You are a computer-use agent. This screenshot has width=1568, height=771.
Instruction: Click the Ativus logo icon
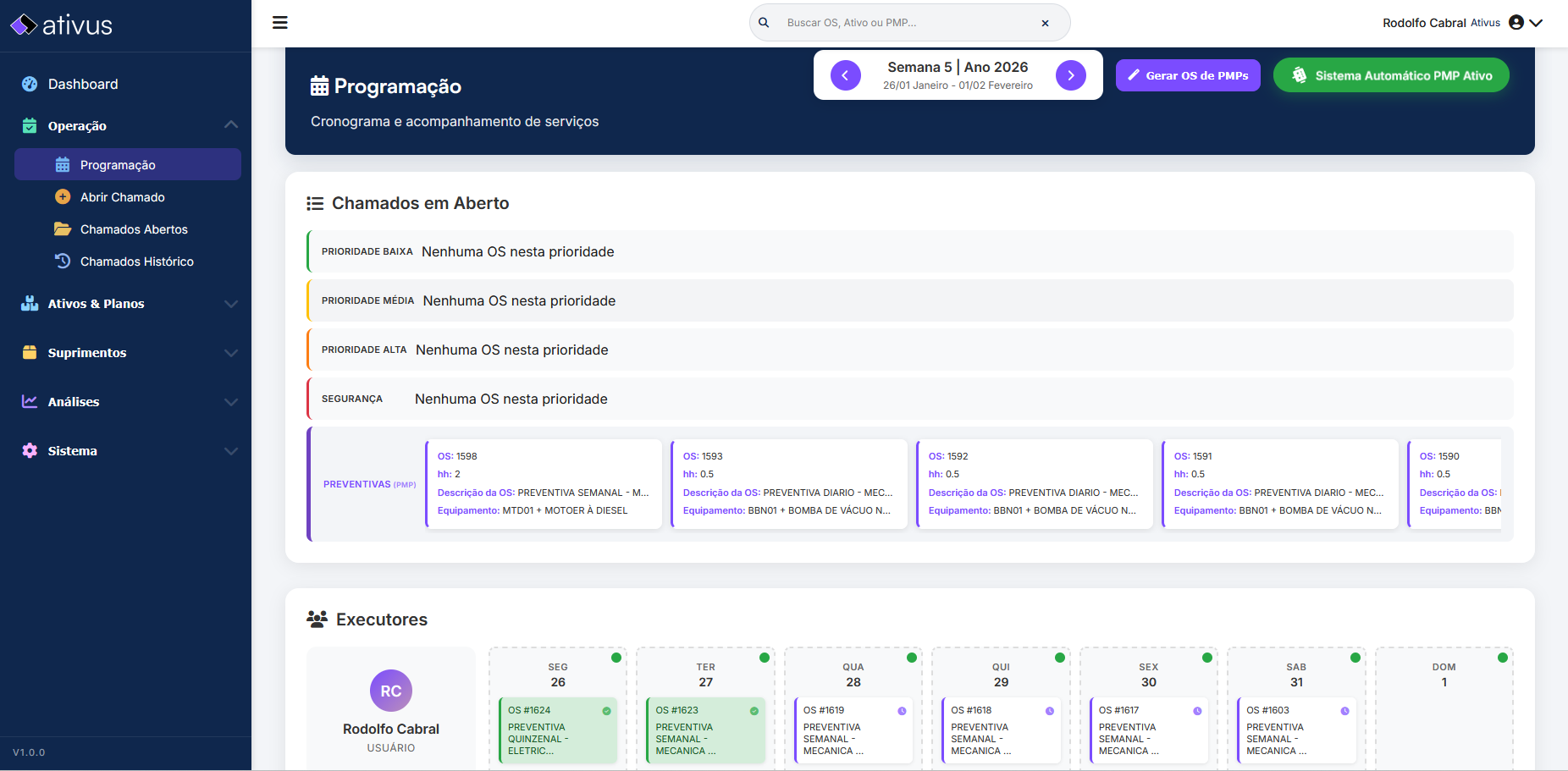(24, 25)
